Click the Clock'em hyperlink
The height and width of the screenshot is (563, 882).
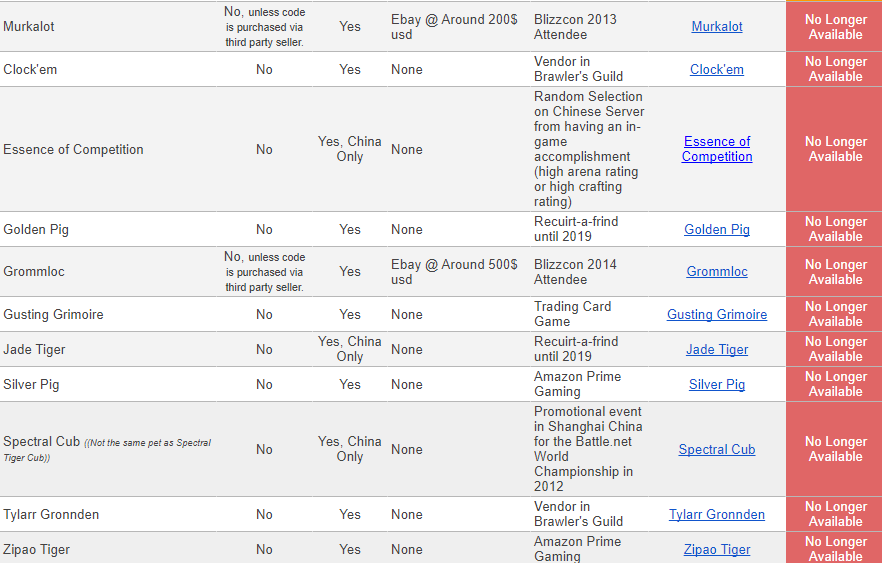click(716, 70)
